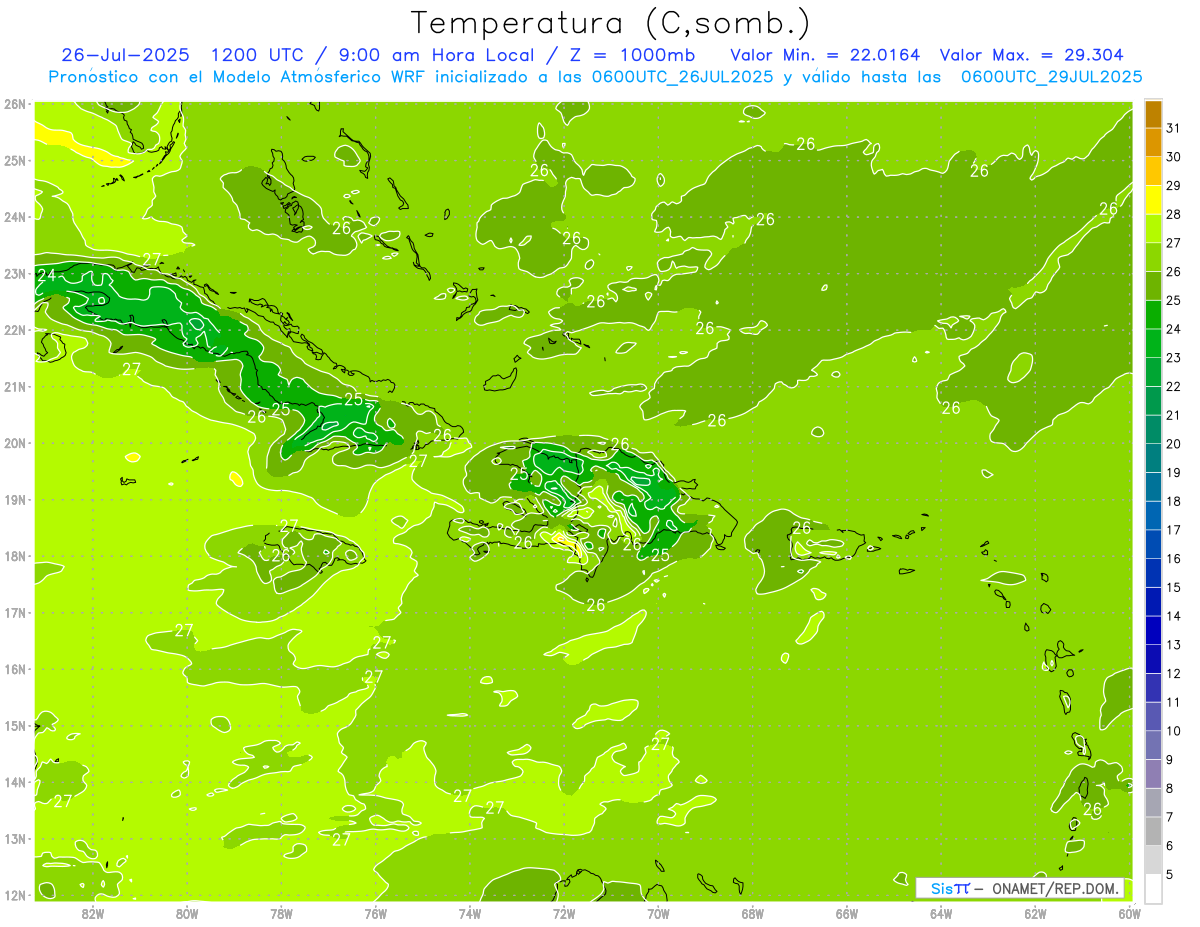The image size is (1200, 927).
Task: Click the '24' contour label over western Cuba
Action: coord(46,275)
